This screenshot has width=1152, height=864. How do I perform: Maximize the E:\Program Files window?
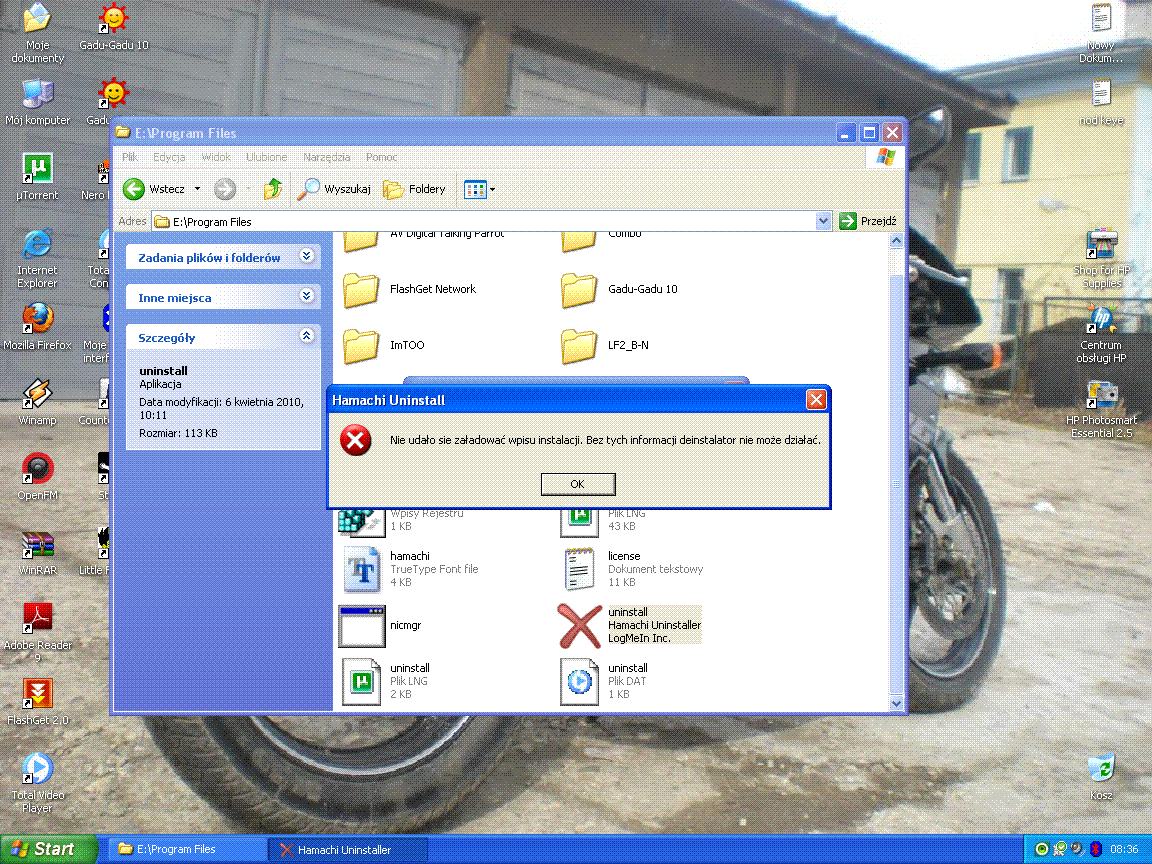[869, 133]
